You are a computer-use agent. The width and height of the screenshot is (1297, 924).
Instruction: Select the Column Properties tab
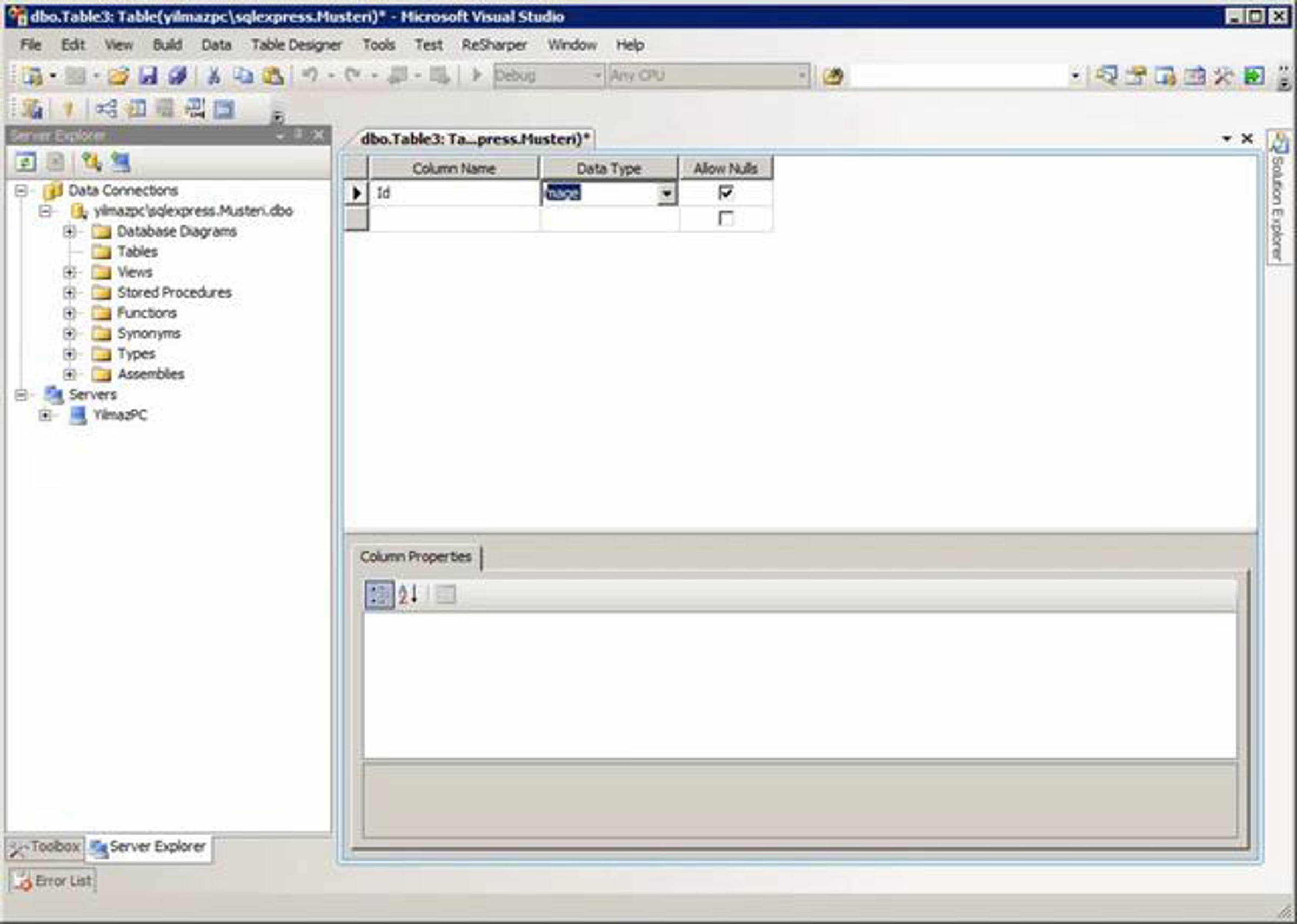pyautogui.click(x=416, y=557)
